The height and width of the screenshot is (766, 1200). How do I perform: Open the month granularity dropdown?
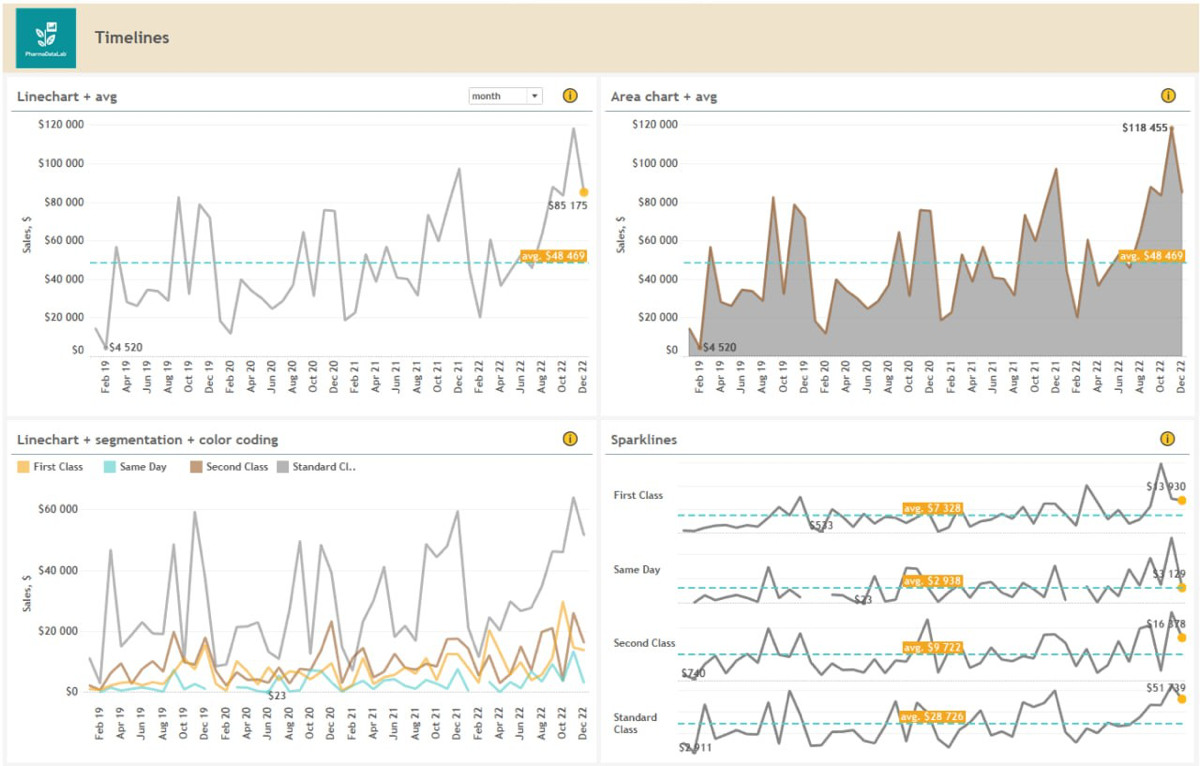(506, 96)
